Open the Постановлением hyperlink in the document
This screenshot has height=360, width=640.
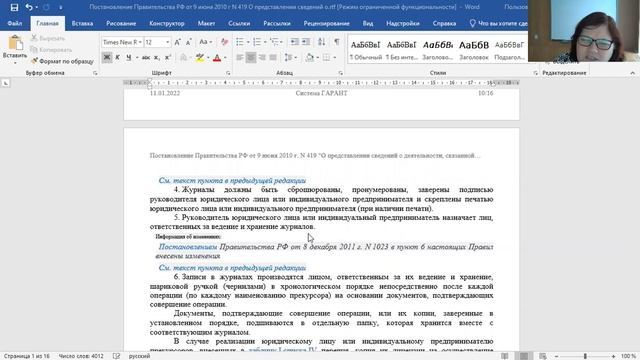coord(188,247)
